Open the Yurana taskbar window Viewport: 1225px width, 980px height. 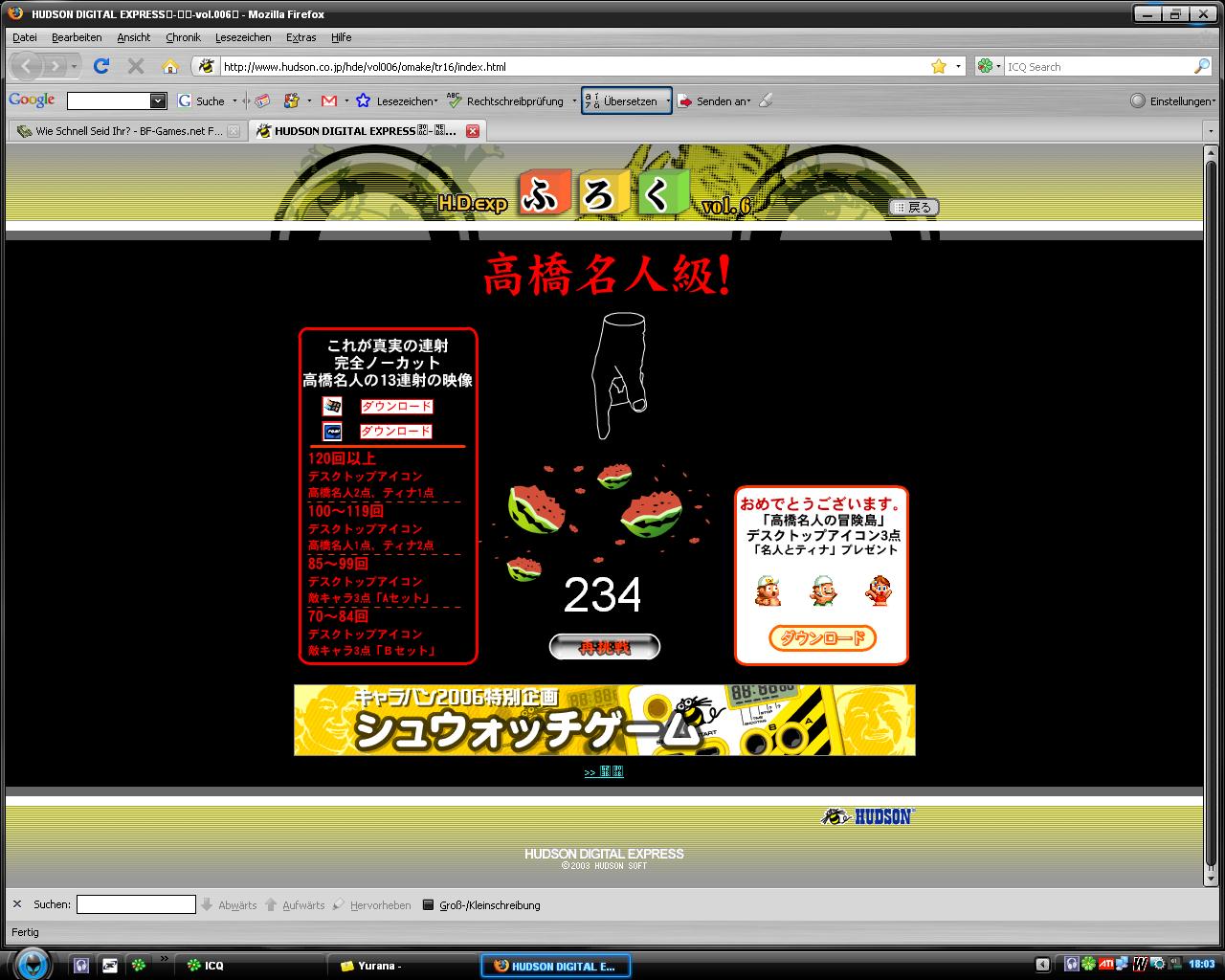pyautogui.click(x=402, y=966)
